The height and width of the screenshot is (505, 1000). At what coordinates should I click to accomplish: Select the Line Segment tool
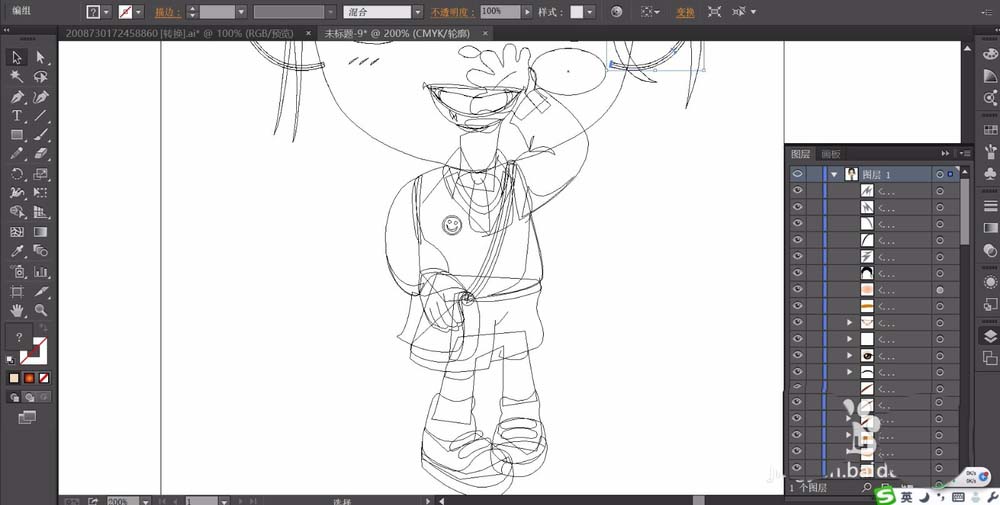[x=40, y=115]
